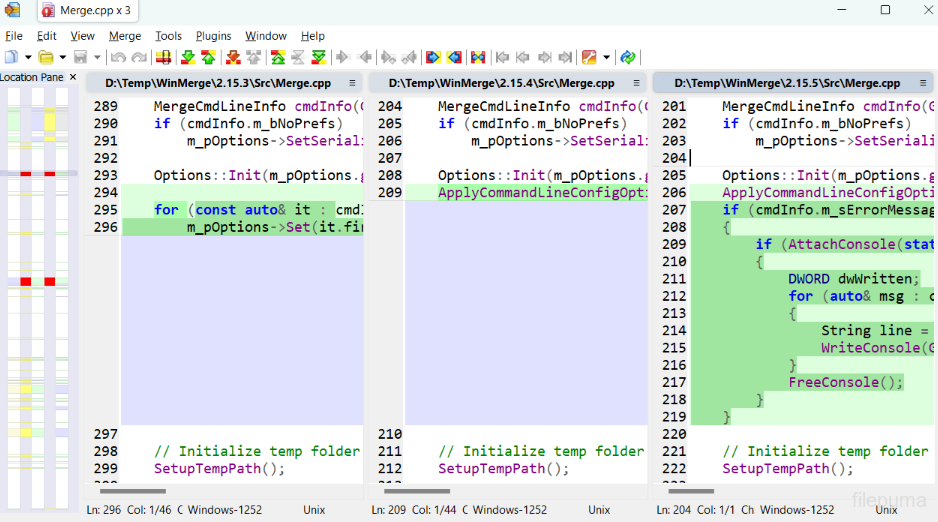Click the left pane horizontal scrollbar thumb
The image size is (938, 522).
click(x=132, y=491)
